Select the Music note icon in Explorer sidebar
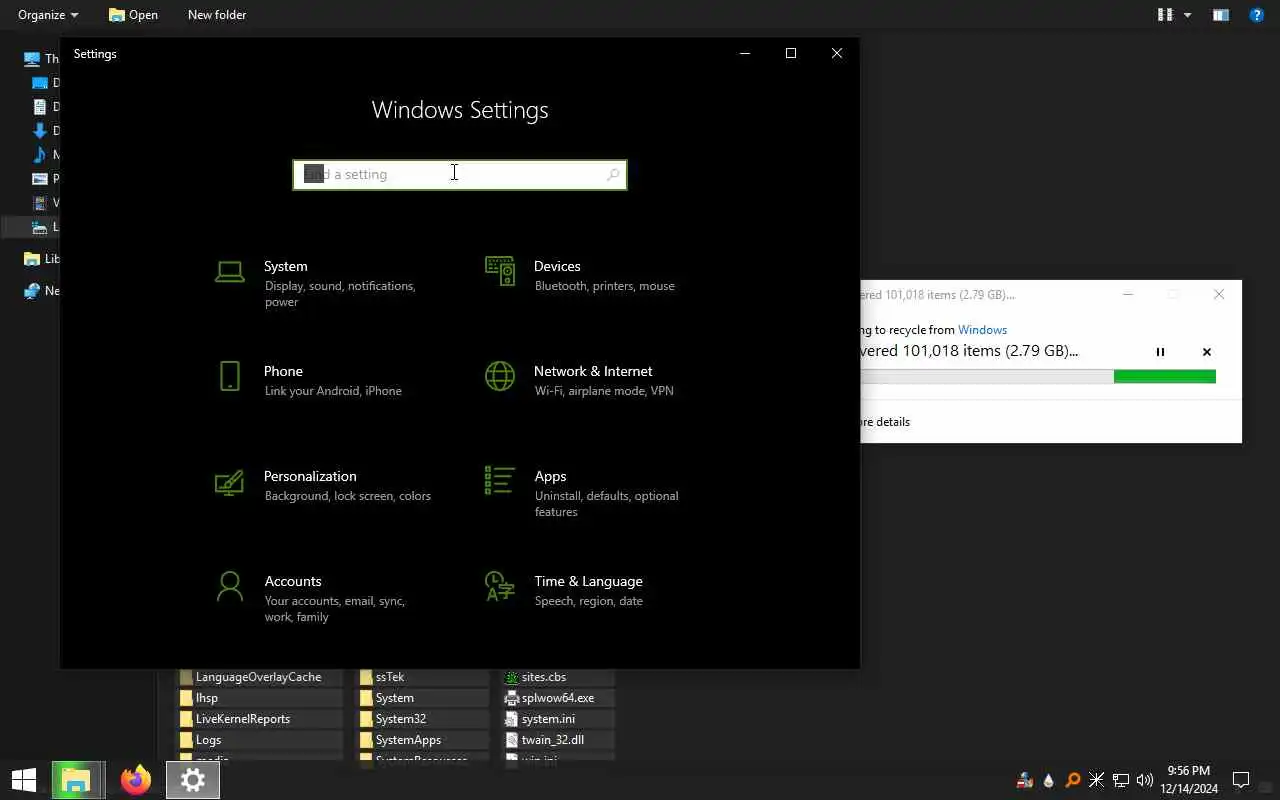The image size is (1280, 800). click(x=40, y=155)
